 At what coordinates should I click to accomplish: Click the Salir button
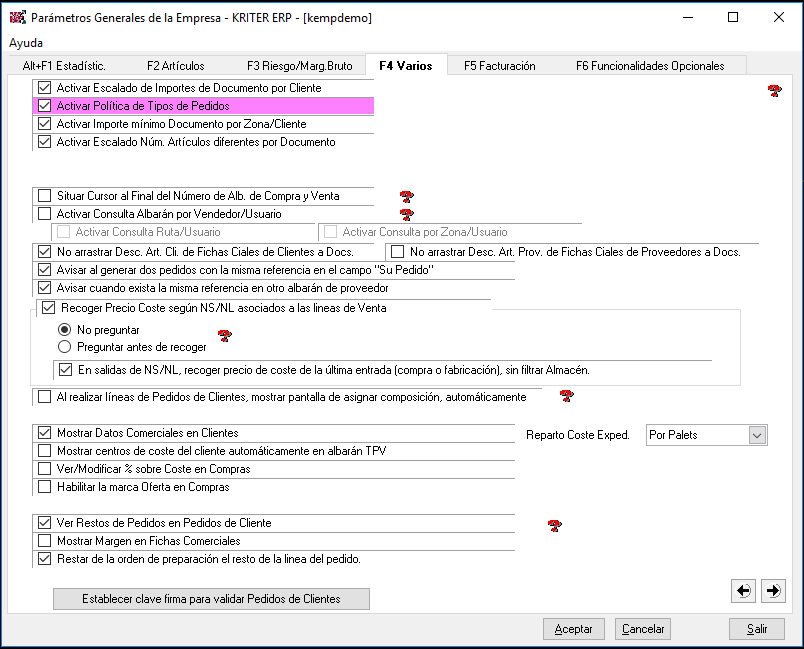(757, 629)
